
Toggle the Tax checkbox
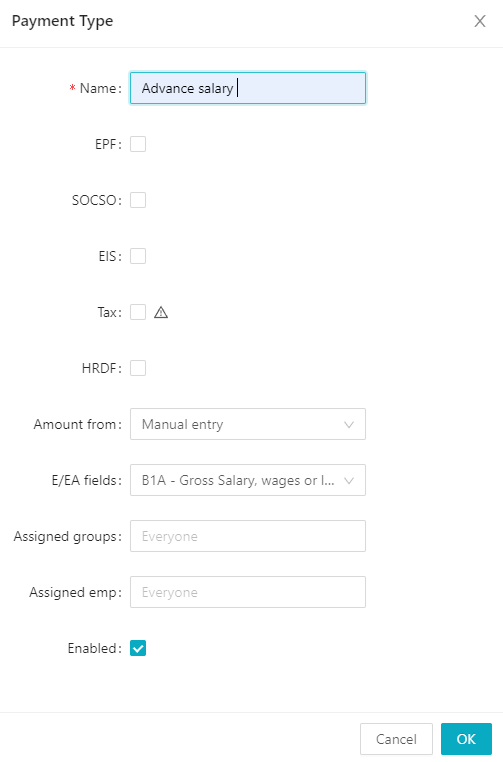point(138,312)
